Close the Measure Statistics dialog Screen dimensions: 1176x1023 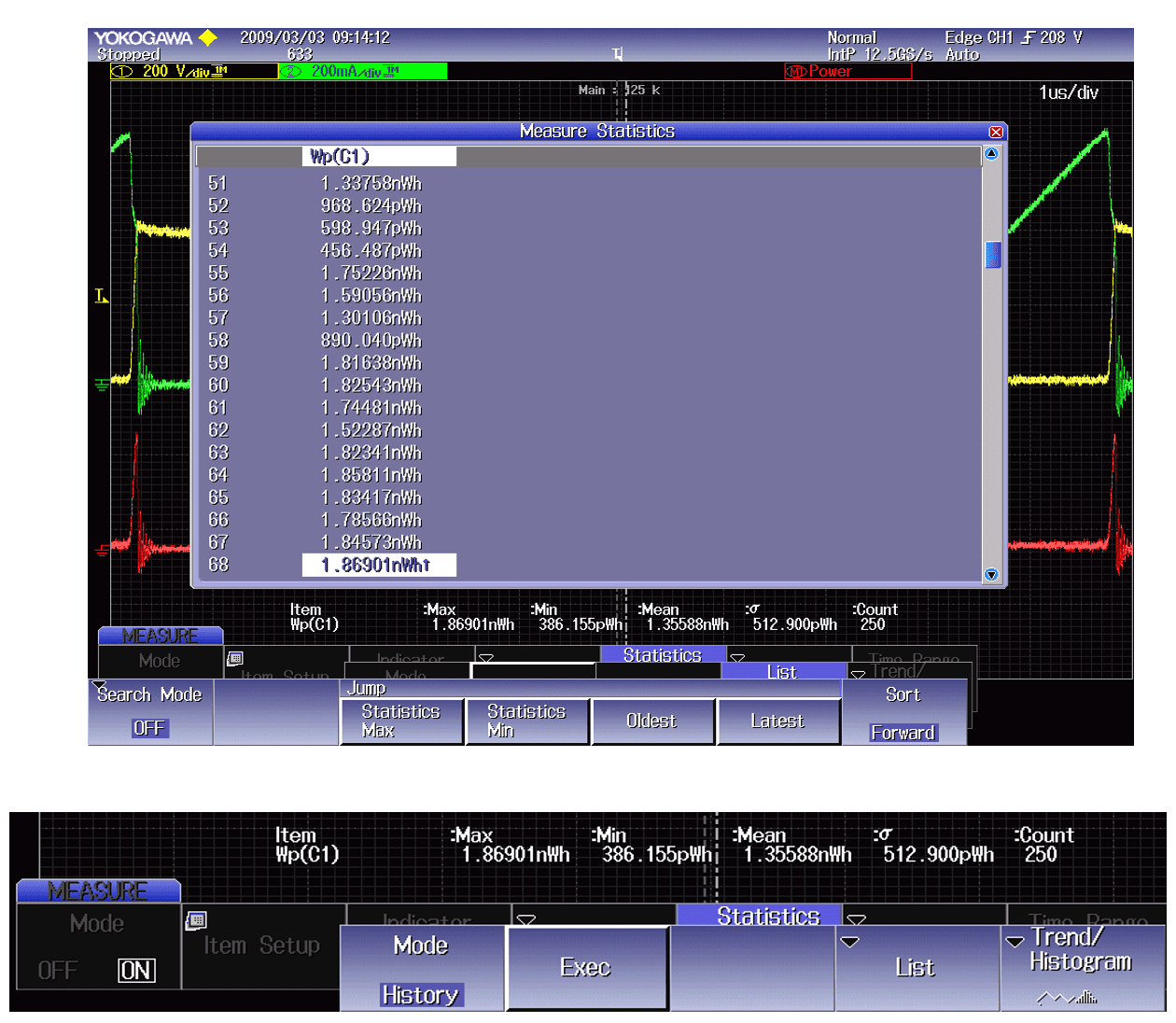996,133
